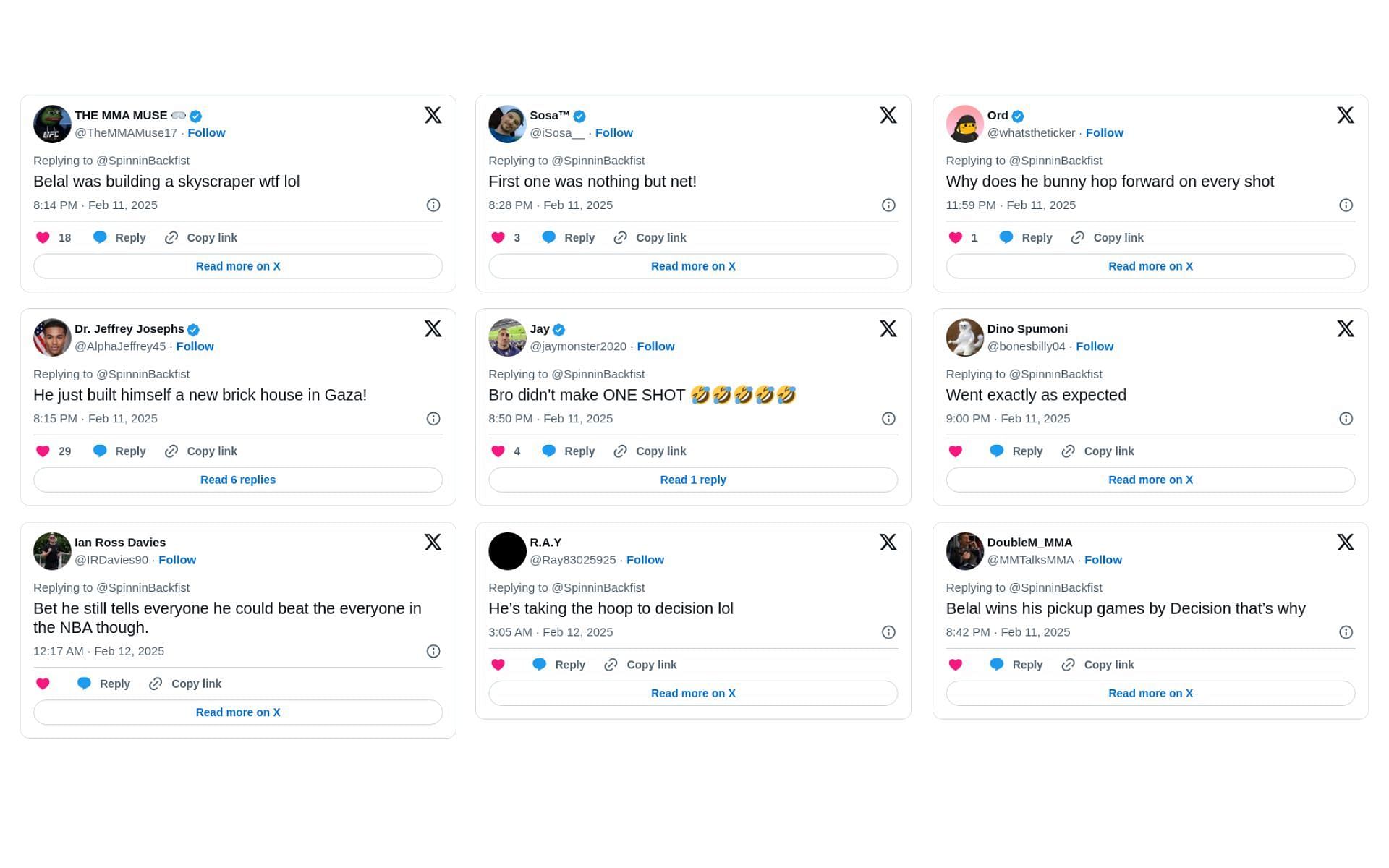Image resolution: width=1389 pixels, height=868 pixels.
Task: Expand Read 1 reply on Jay's tweet
Action: click(693, 479)
